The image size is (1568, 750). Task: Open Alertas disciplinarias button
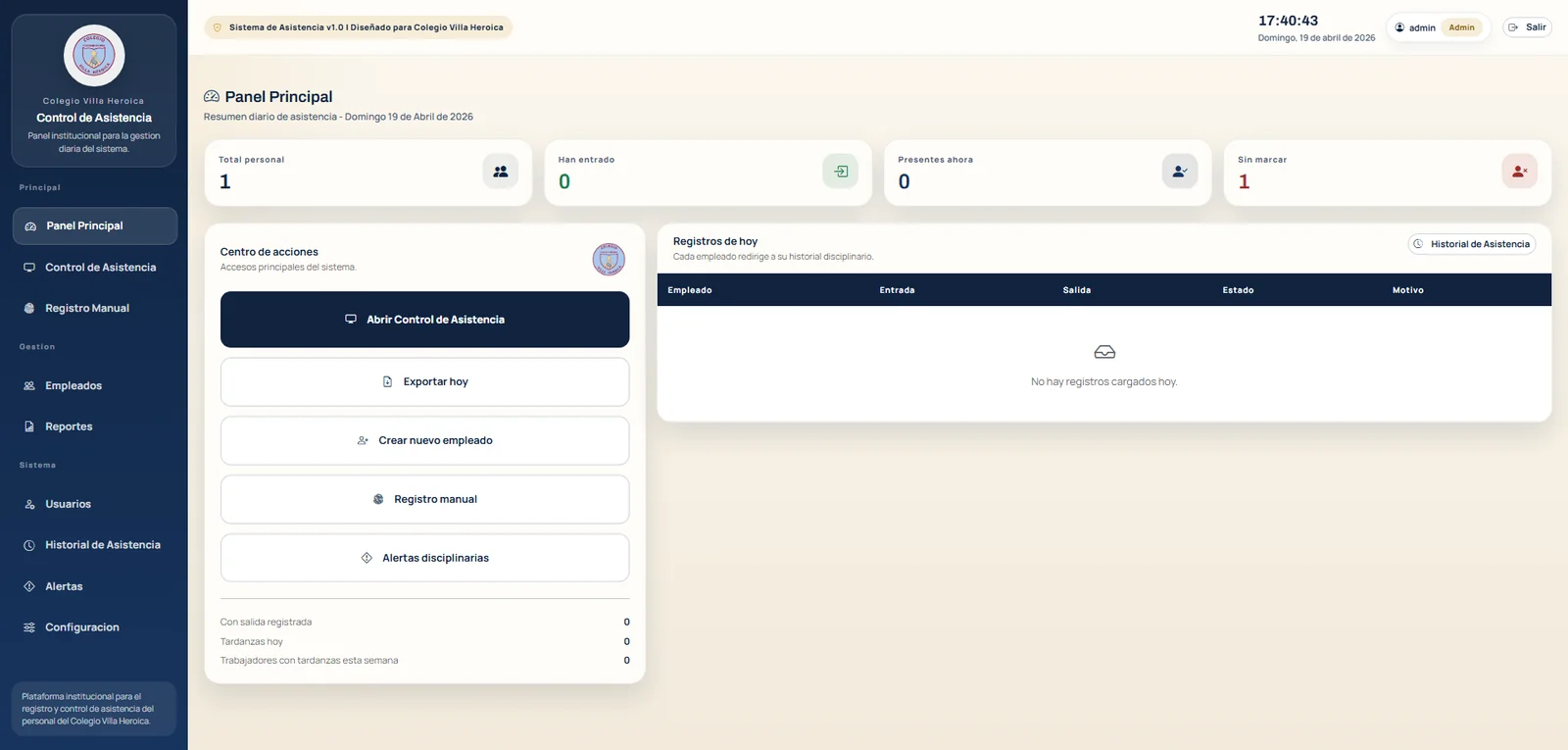(424, 558)
